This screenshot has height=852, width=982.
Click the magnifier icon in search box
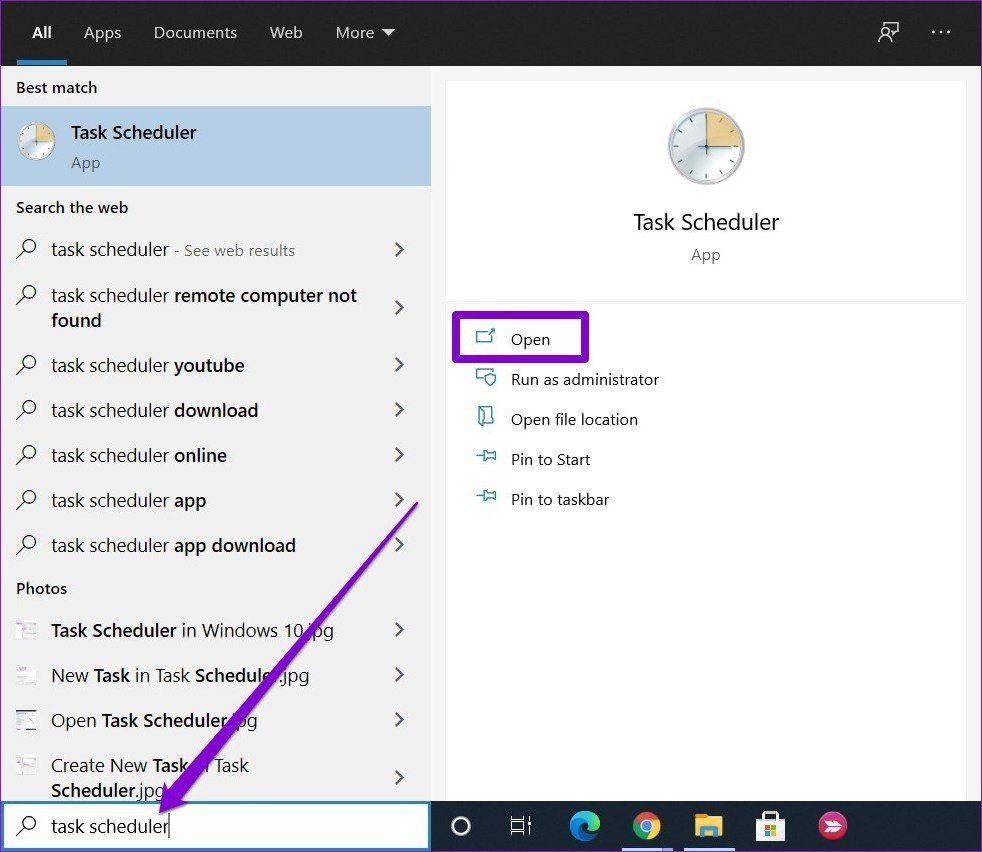(x=26, y=825)
